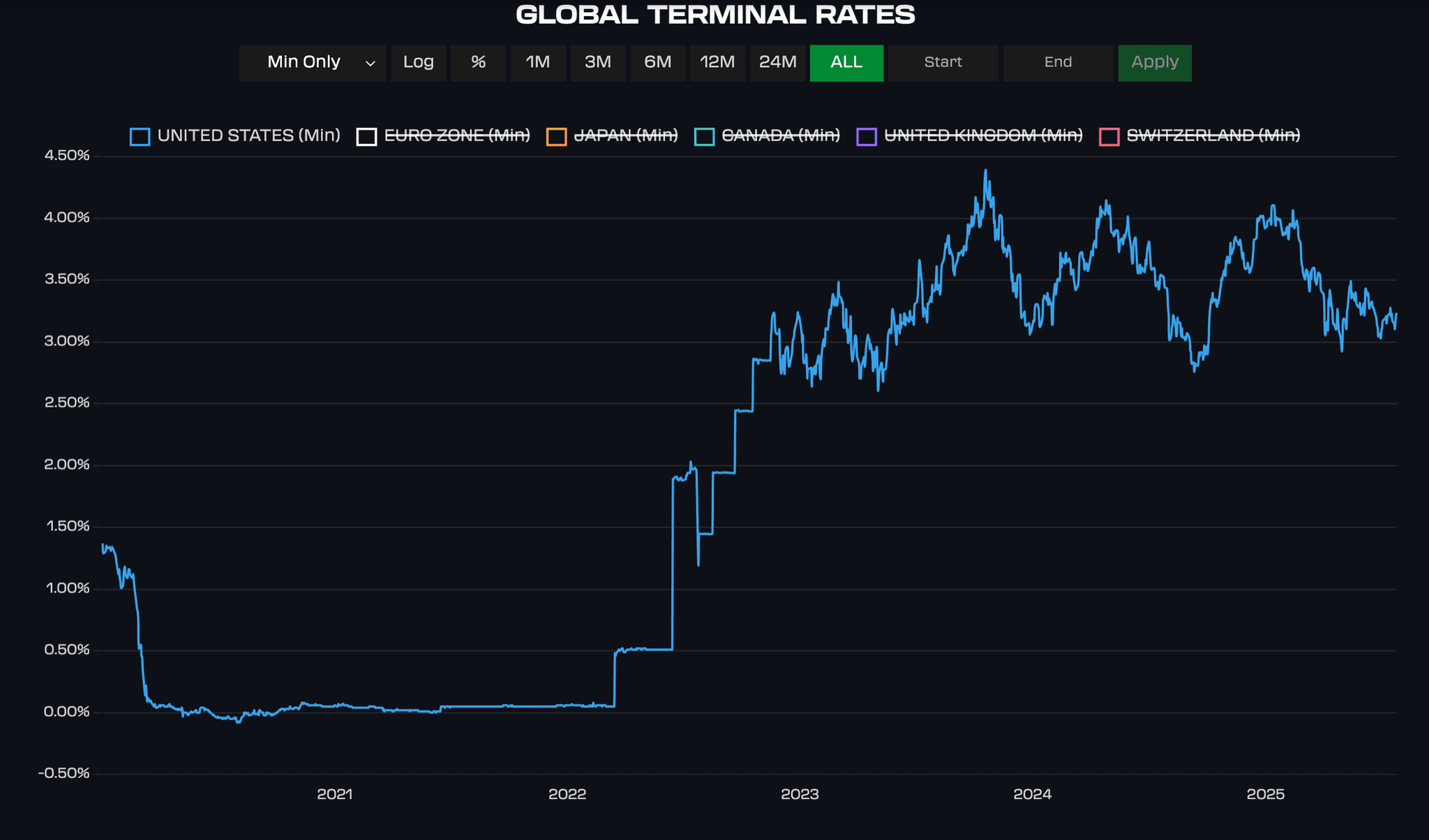Select the 6M time range
Viewport: 1429px width, 840px height.
tap(657, 63)
